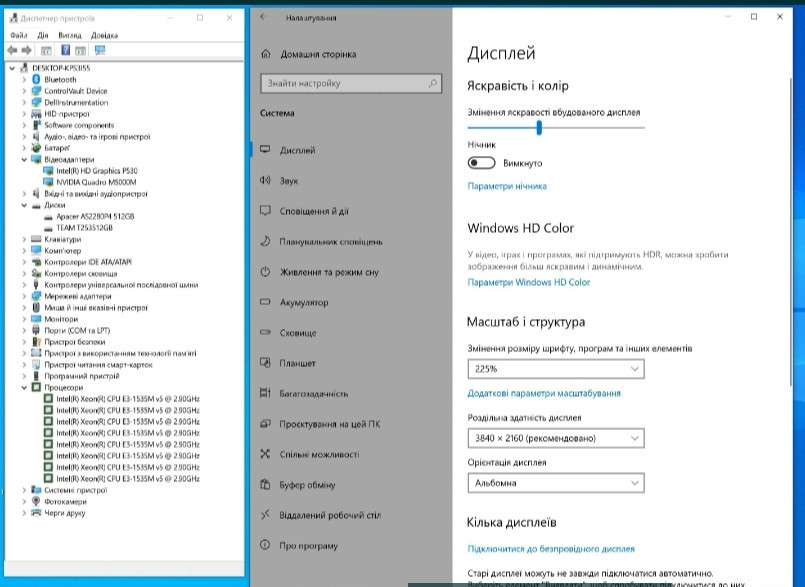This screenshot has height=587, width=805.
Task: Click the scan for hardware changes monitor icon
Action: [100, 50]
